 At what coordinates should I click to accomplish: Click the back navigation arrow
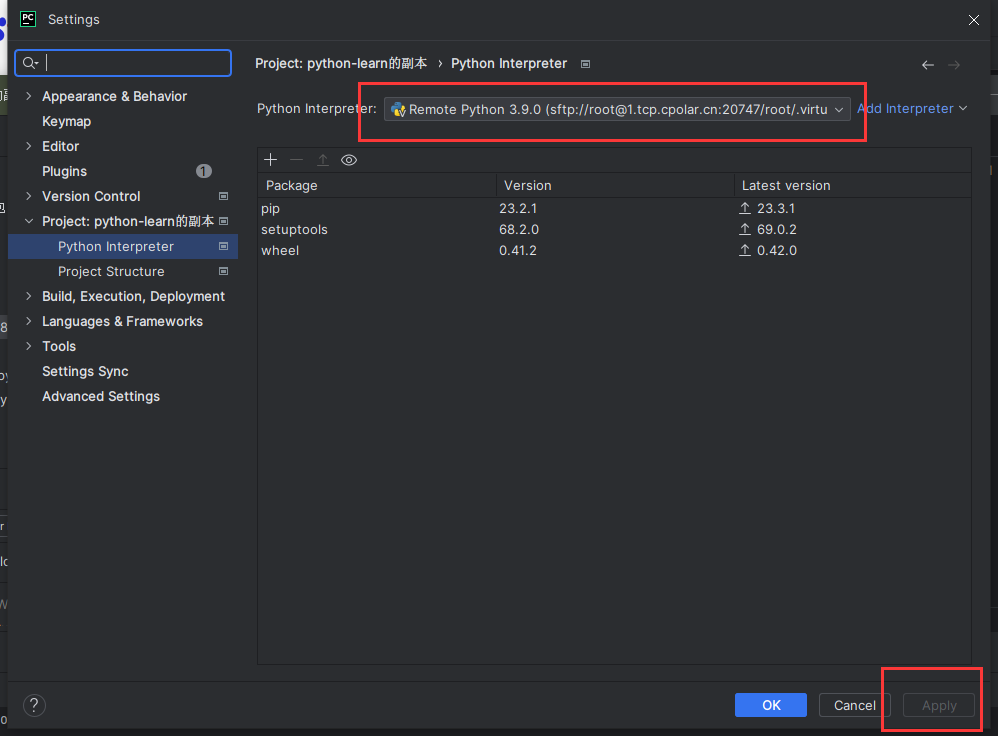(928, 64)
